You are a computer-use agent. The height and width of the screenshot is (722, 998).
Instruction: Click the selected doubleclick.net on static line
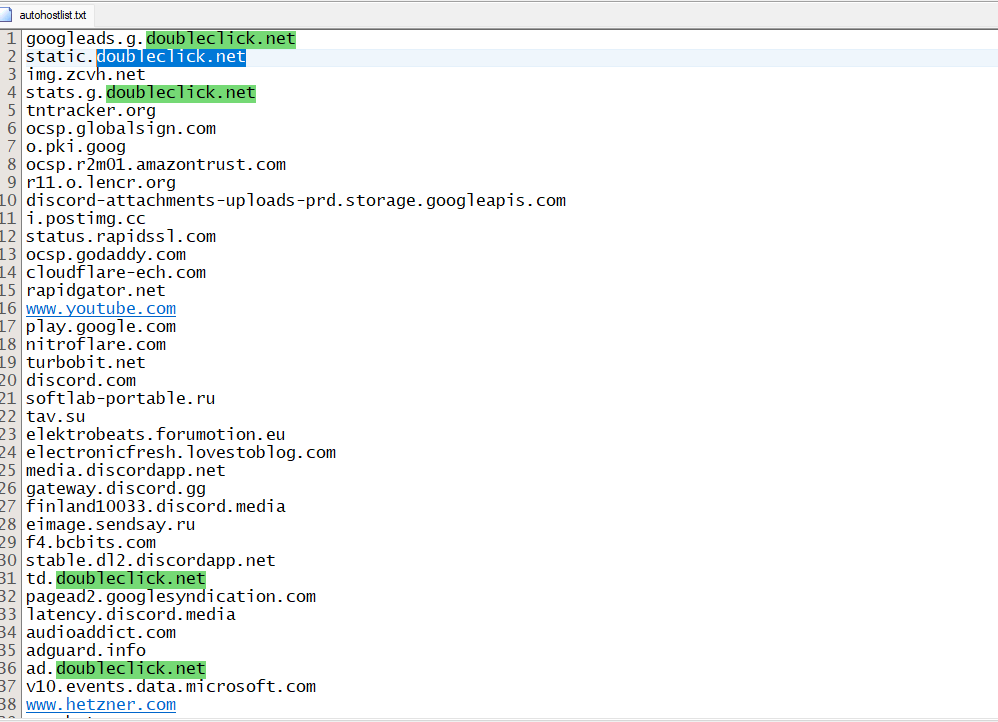click(x=171, y=57)
